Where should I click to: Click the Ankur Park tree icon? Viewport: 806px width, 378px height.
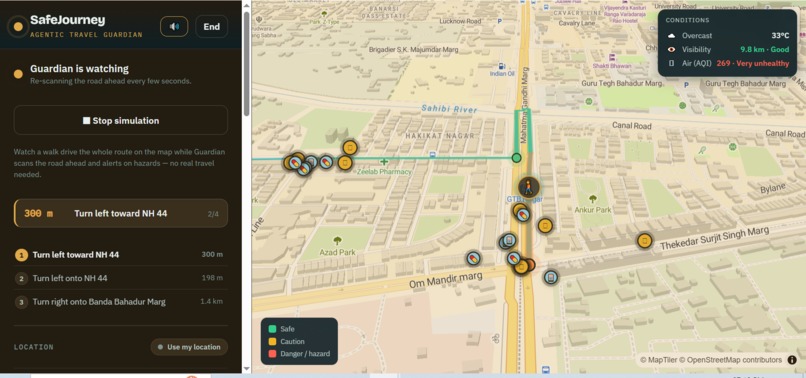[593, 199]
